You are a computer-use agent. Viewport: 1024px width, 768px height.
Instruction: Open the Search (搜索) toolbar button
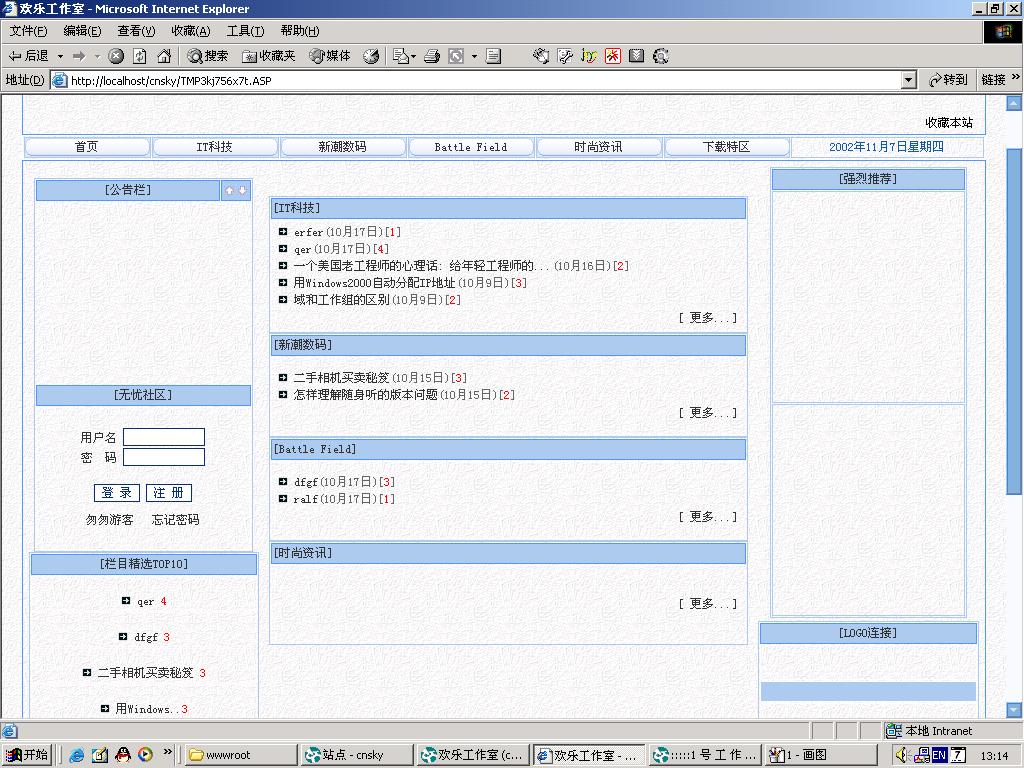point(207,56)
